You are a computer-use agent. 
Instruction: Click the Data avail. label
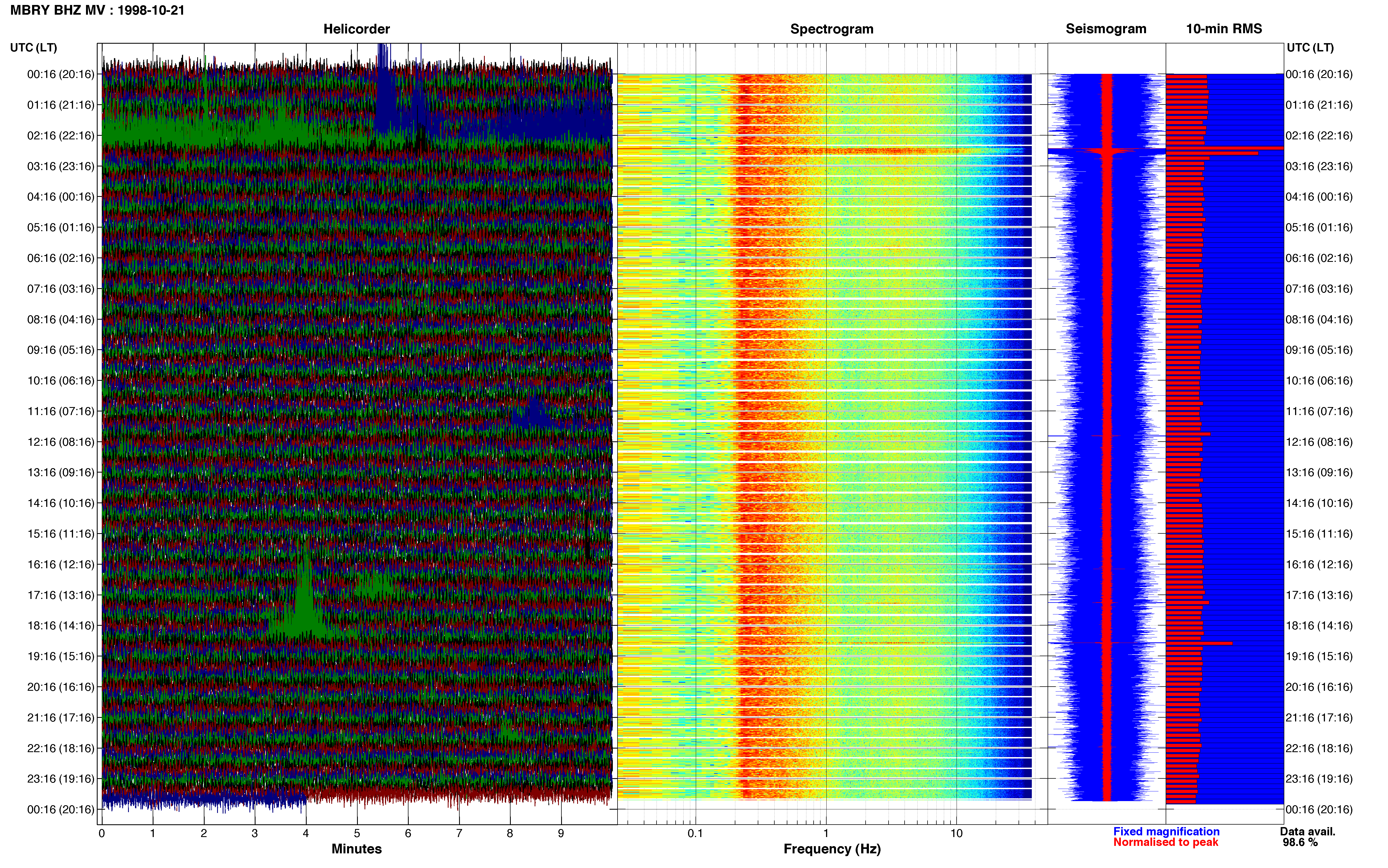click(1308, 831)
